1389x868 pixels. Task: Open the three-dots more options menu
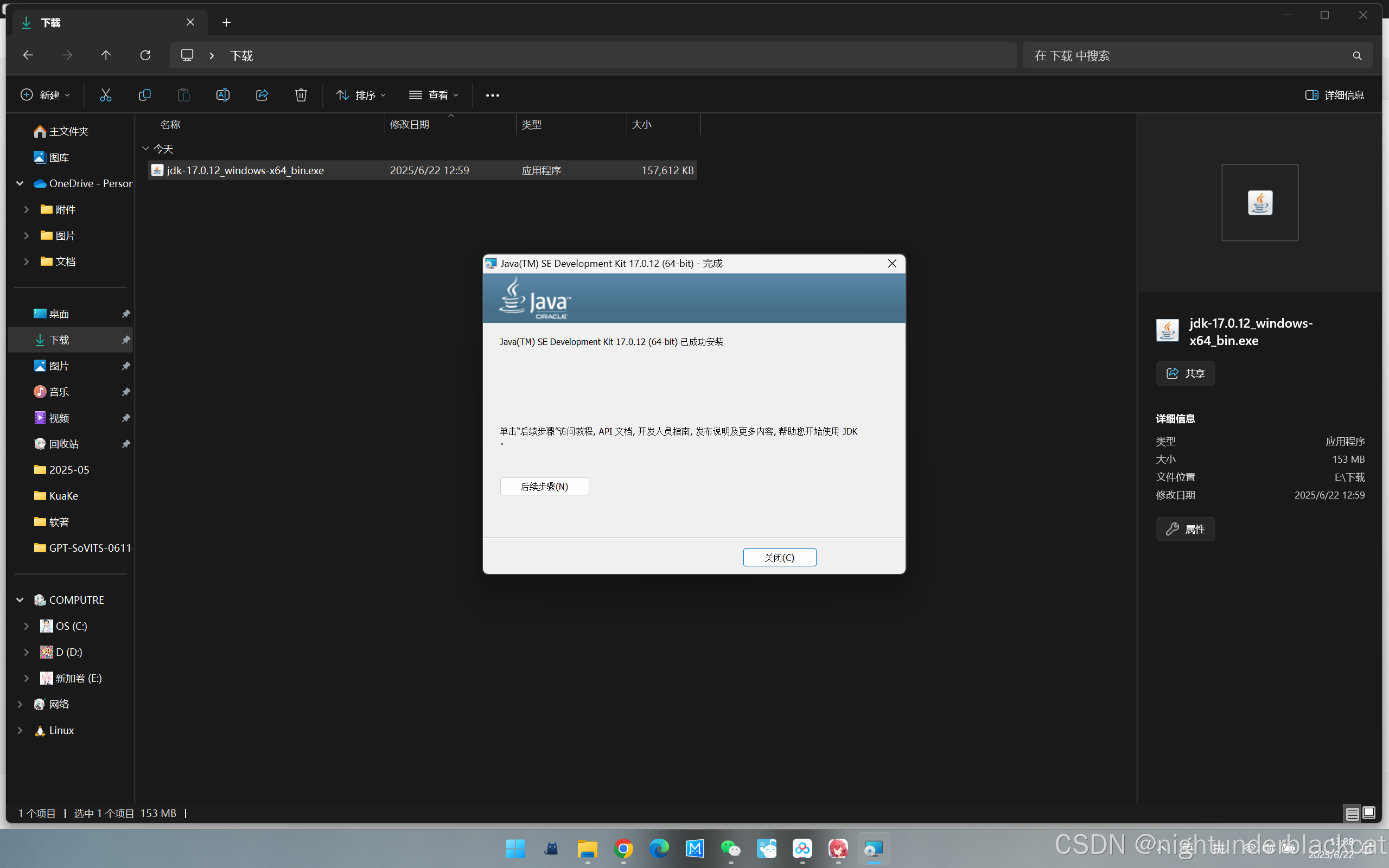tap(493, 95)
